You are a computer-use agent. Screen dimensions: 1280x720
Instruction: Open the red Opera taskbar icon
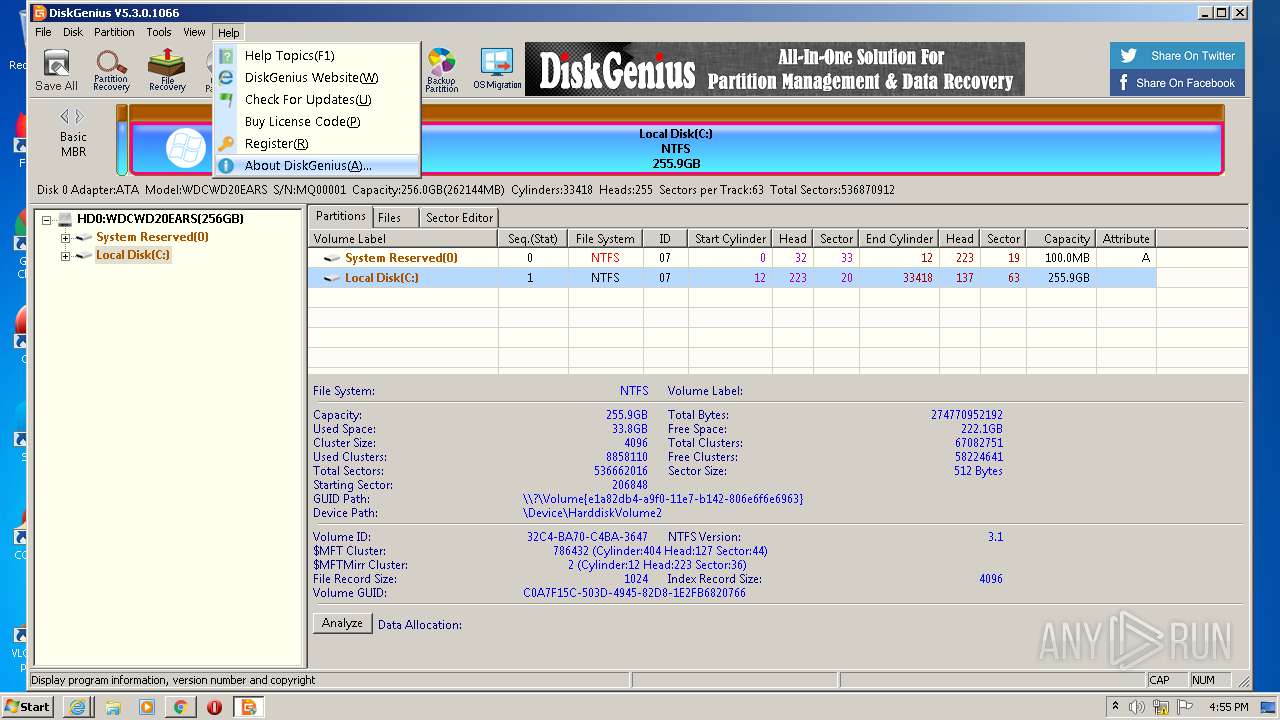tap(214, 707)
